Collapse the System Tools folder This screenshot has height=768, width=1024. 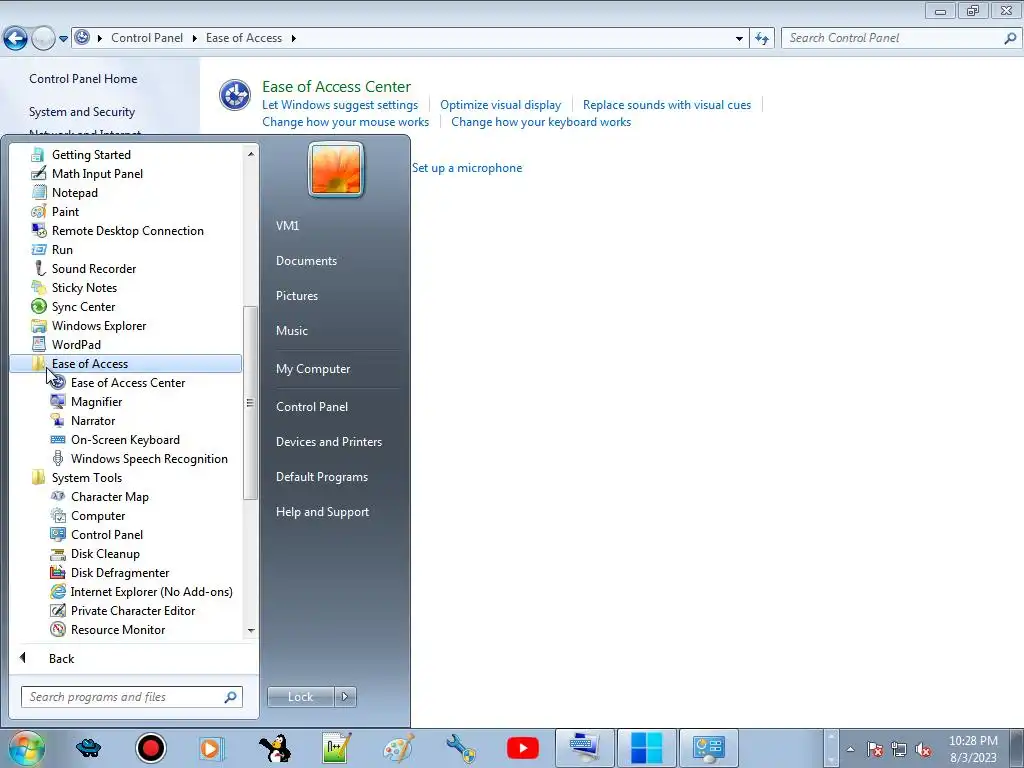(87, 477)
